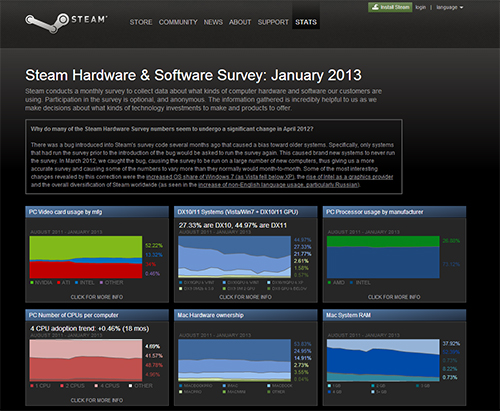Viewport: 500px width, 411px height.
Task: Click the PC Number of CPUs chart
Action: [x=86, y=360]
